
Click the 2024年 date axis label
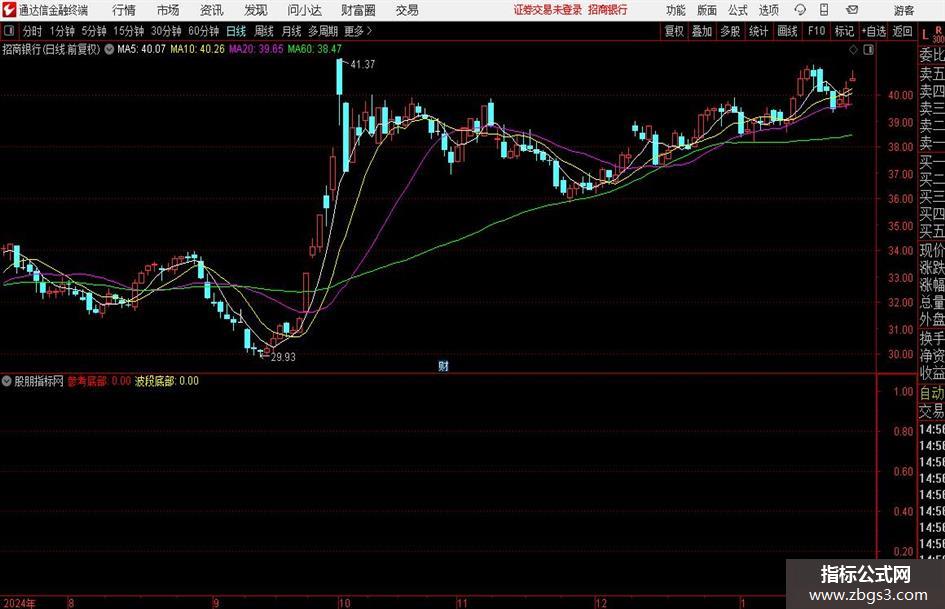(19, 603)
